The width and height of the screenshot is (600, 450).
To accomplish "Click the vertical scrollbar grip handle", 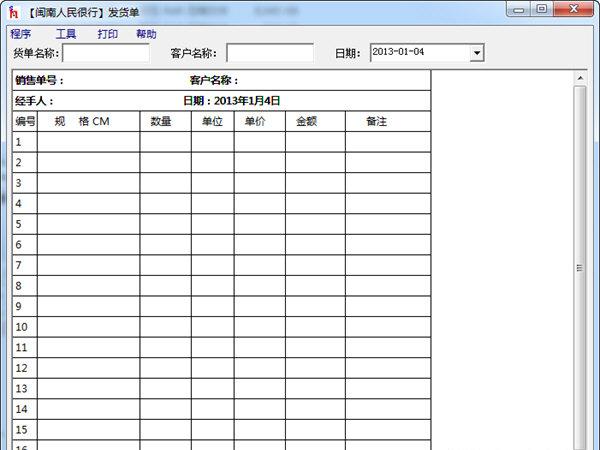I will (x=579, y=267).
